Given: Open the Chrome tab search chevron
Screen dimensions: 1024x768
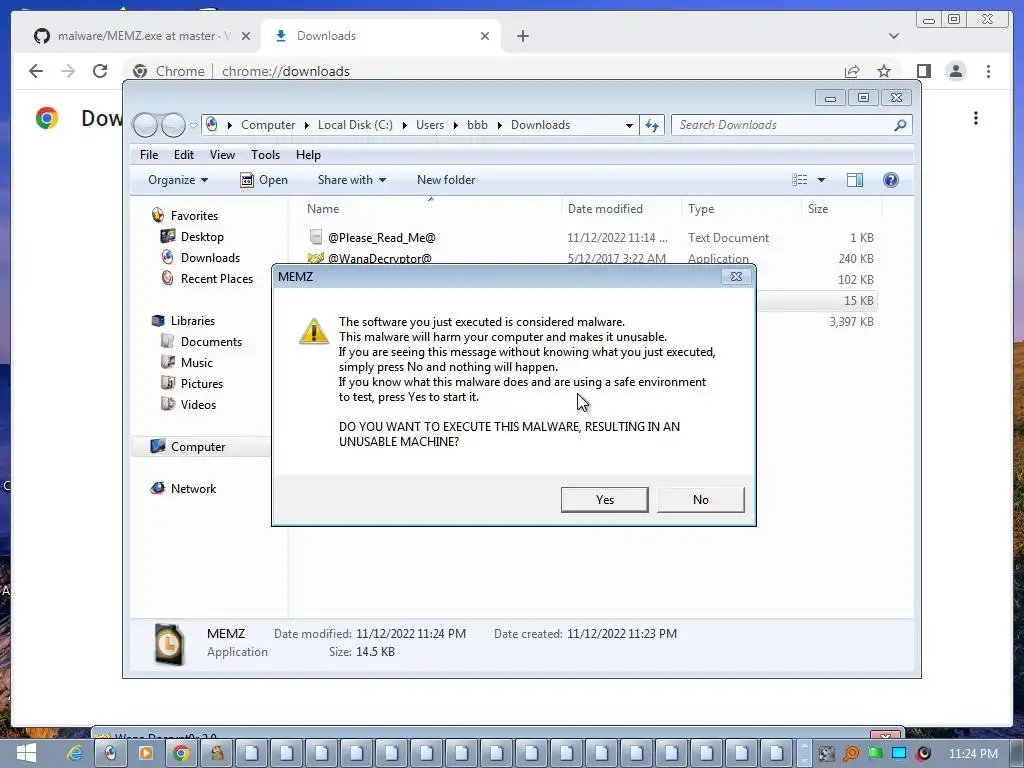Looking at the screenshot, I should click(x=893, y=36).
